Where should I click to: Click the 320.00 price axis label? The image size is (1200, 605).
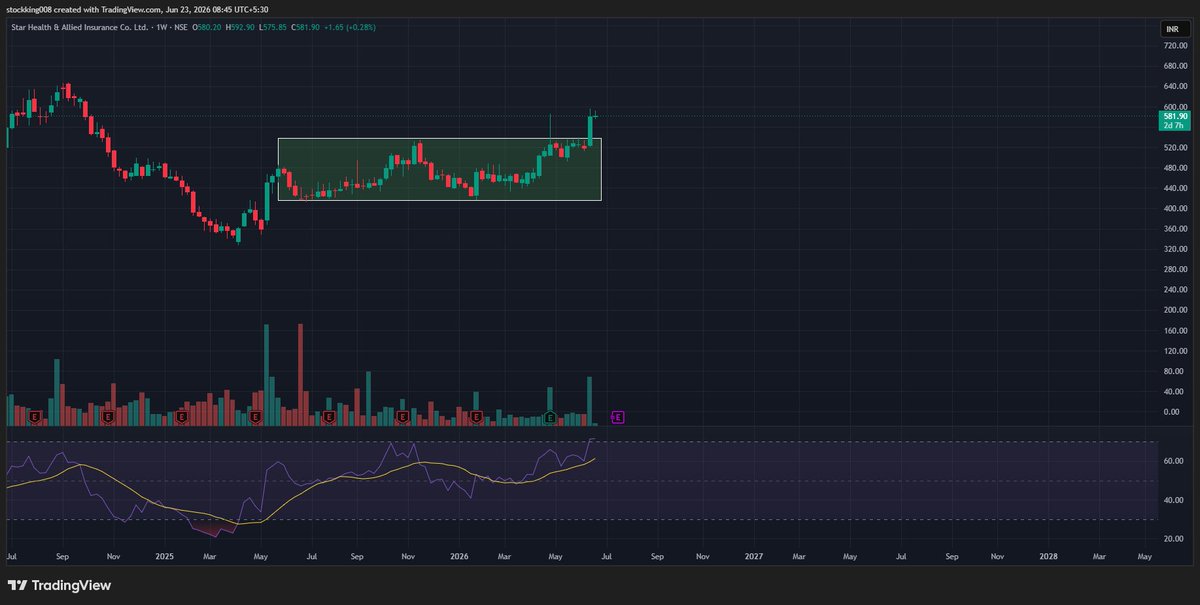click(x=1174, y=250)
